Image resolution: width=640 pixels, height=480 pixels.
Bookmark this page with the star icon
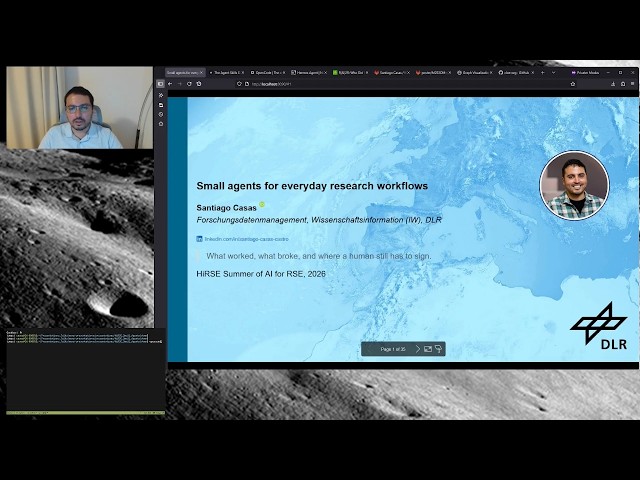click(573, 84)
